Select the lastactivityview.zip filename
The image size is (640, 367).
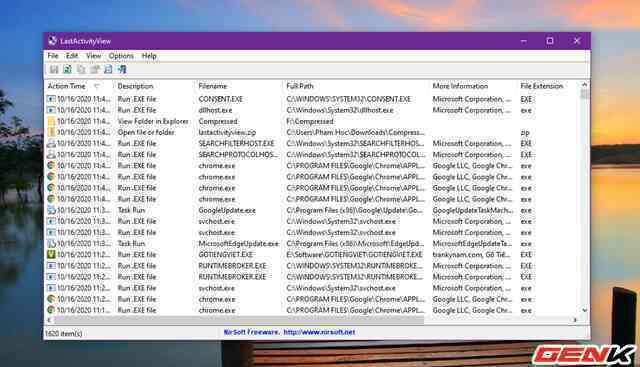click(227, 132)
